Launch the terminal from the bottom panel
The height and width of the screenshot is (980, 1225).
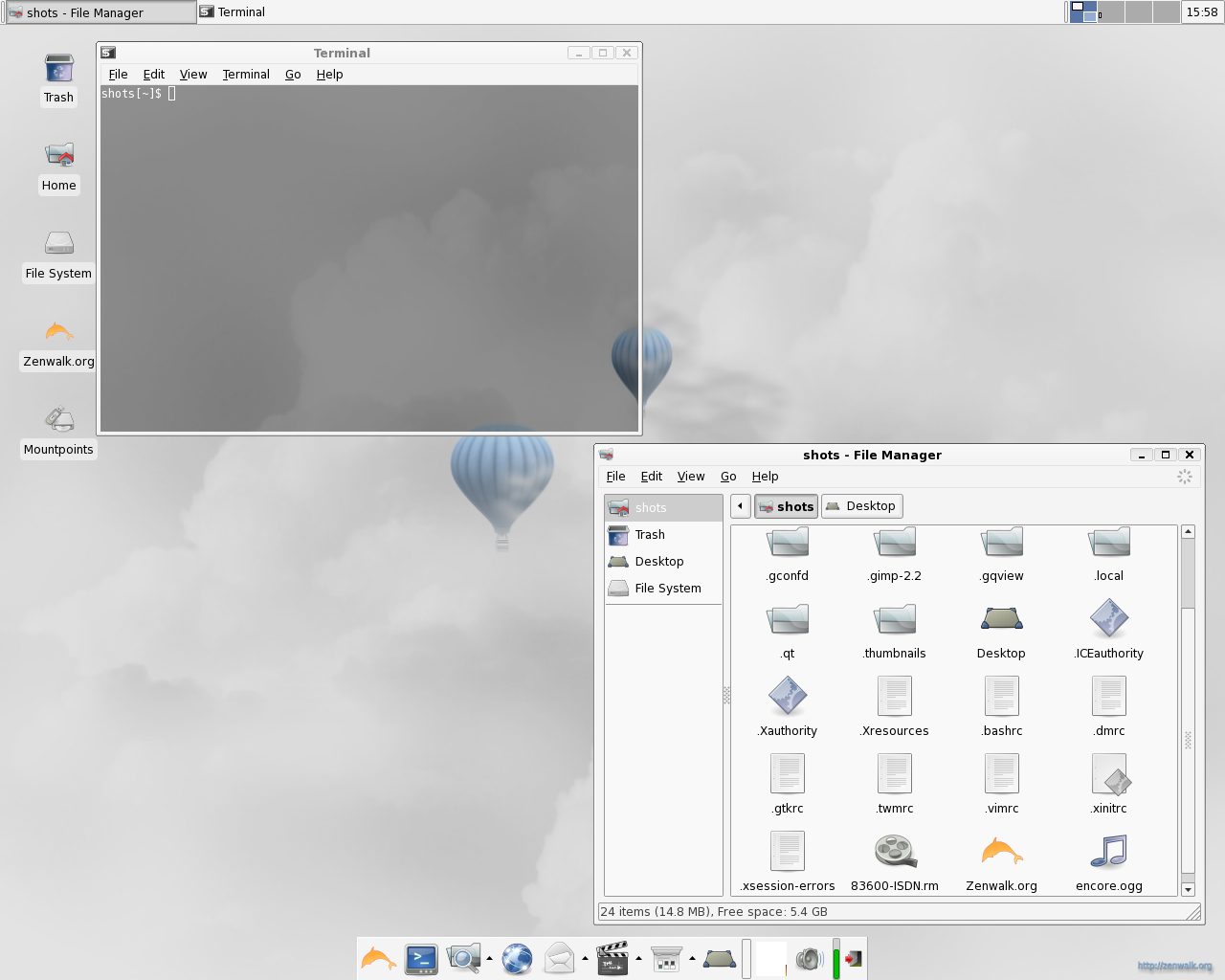coord(421,958)
